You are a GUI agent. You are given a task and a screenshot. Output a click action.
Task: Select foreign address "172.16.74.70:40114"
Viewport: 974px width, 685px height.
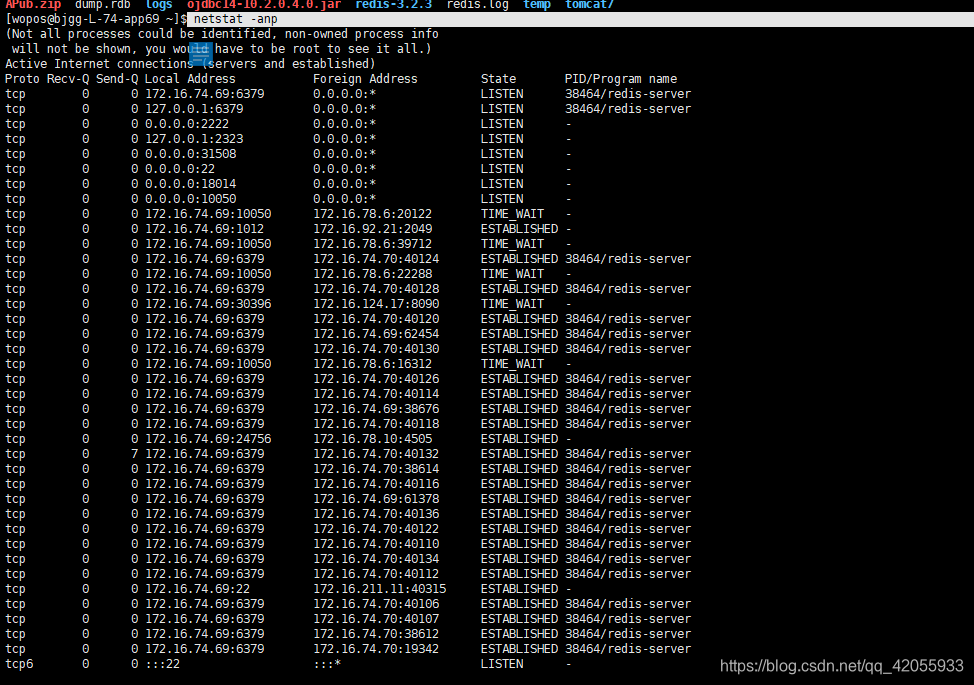click(x=376, y=394)
